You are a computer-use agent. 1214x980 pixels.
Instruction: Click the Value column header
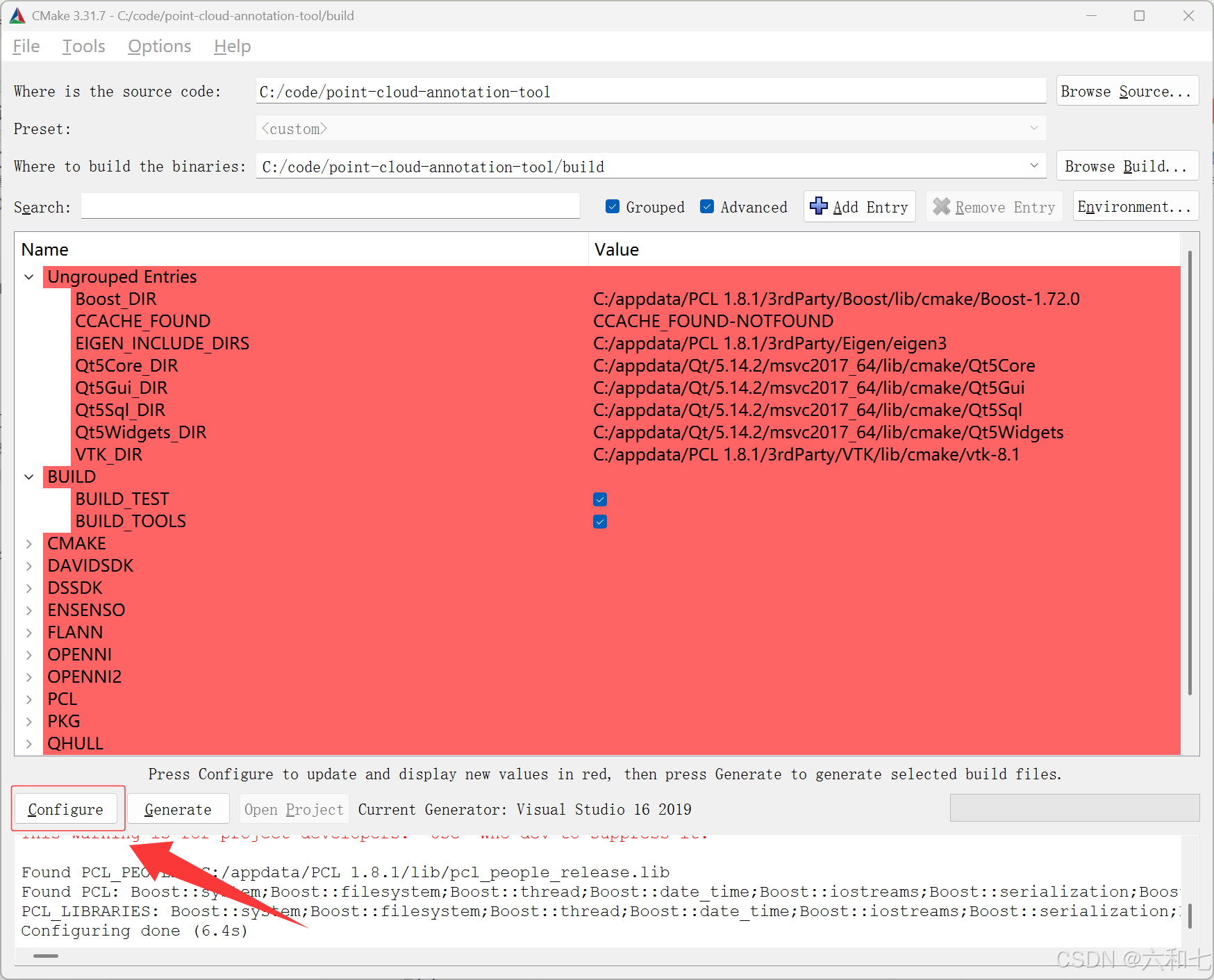pyautogui.click(x=884, y=249)
